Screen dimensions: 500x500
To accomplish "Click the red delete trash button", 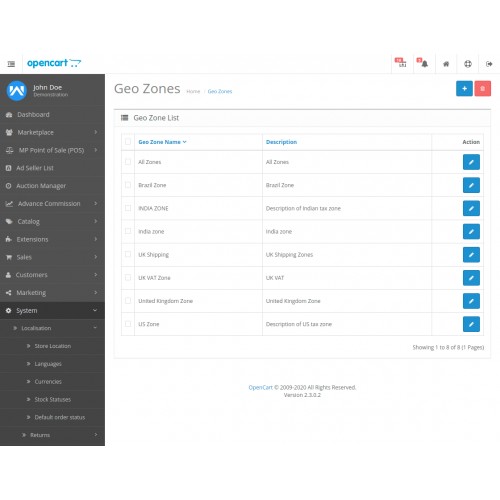I will (x=482, y=89).
